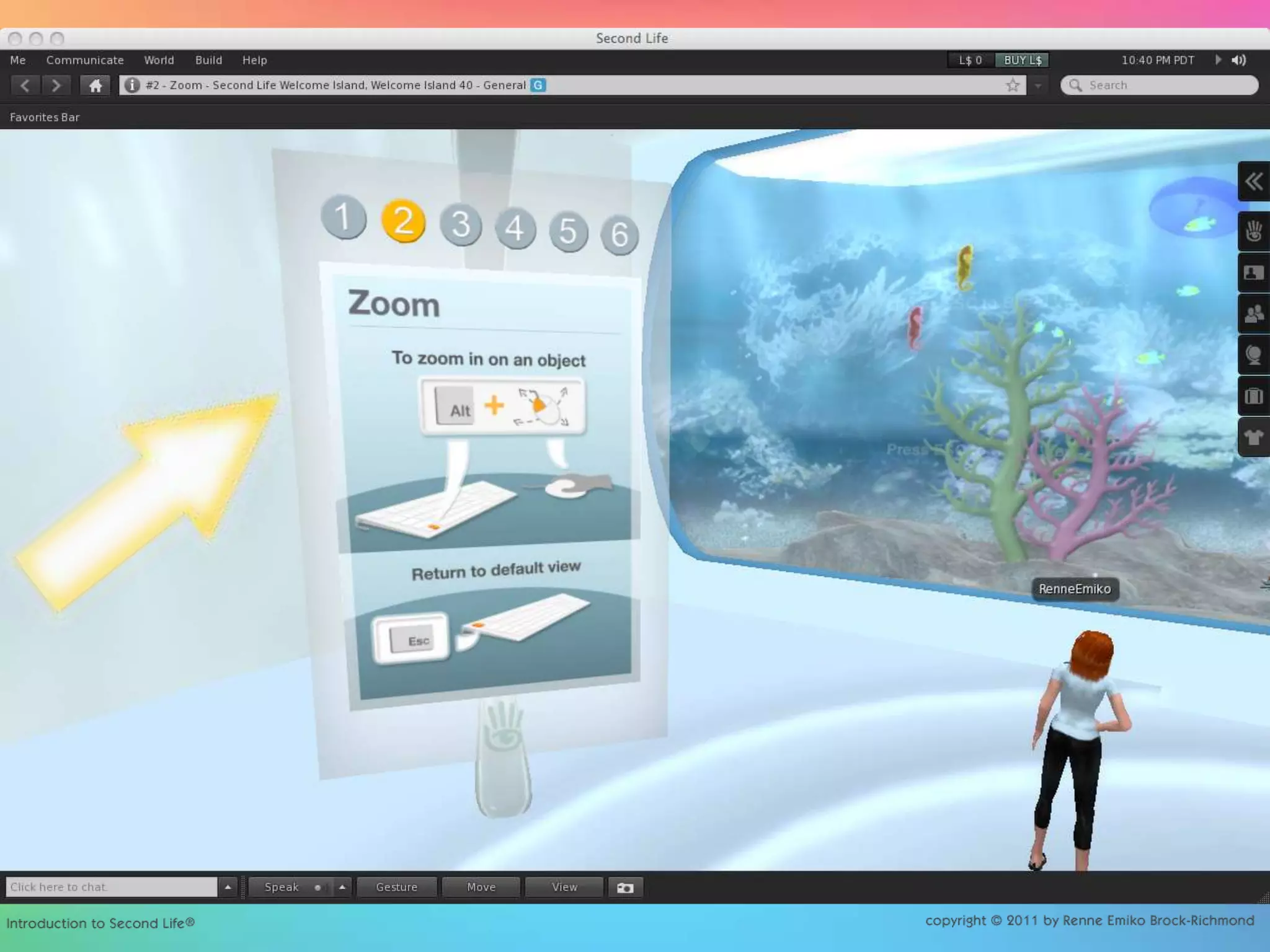Open the Communicate menu
This screenshot has width=1270, height=952.
point(85,60)
